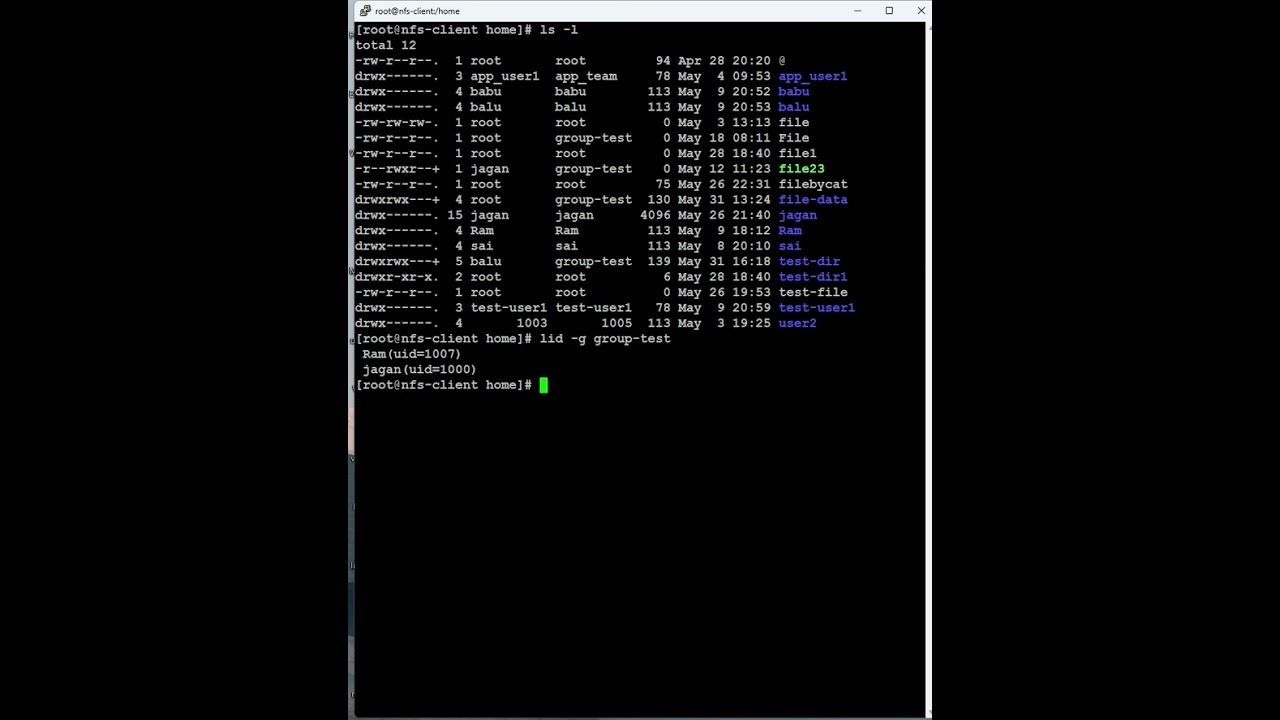Click permissions 'drwxrwx---+' of file-data row

point(397,200)
